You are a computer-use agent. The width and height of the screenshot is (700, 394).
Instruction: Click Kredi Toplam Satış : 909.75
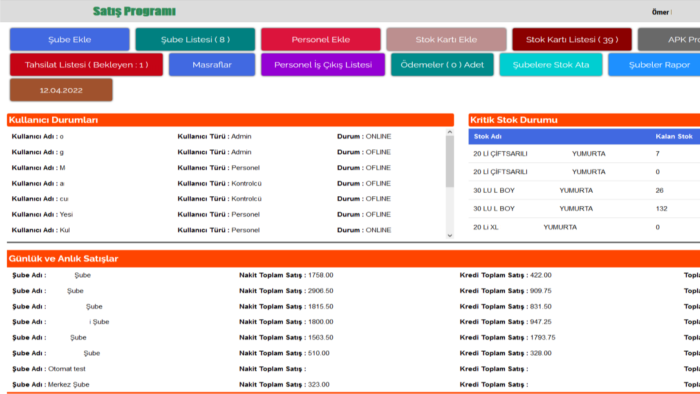click(505, 291)
